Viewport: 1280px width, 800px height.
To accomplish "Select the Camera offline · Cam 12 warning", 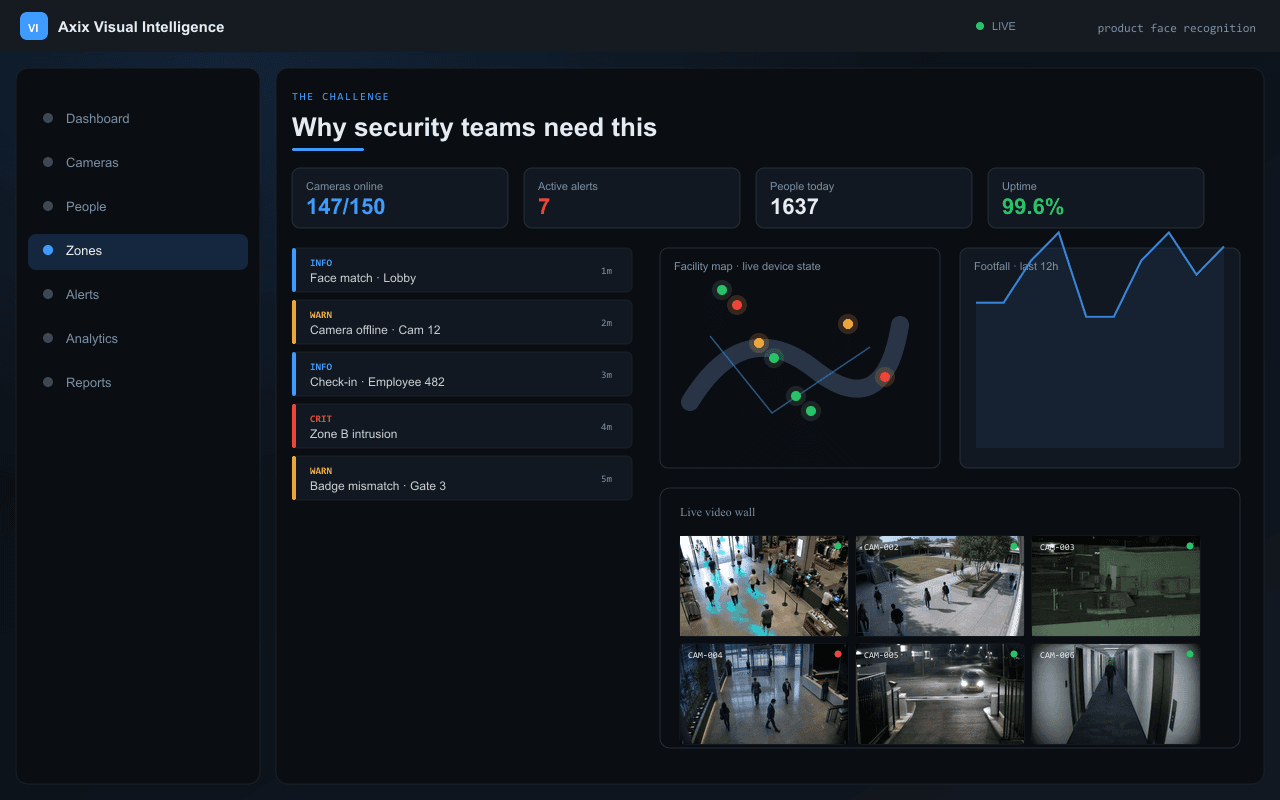I will coord(462,322).
